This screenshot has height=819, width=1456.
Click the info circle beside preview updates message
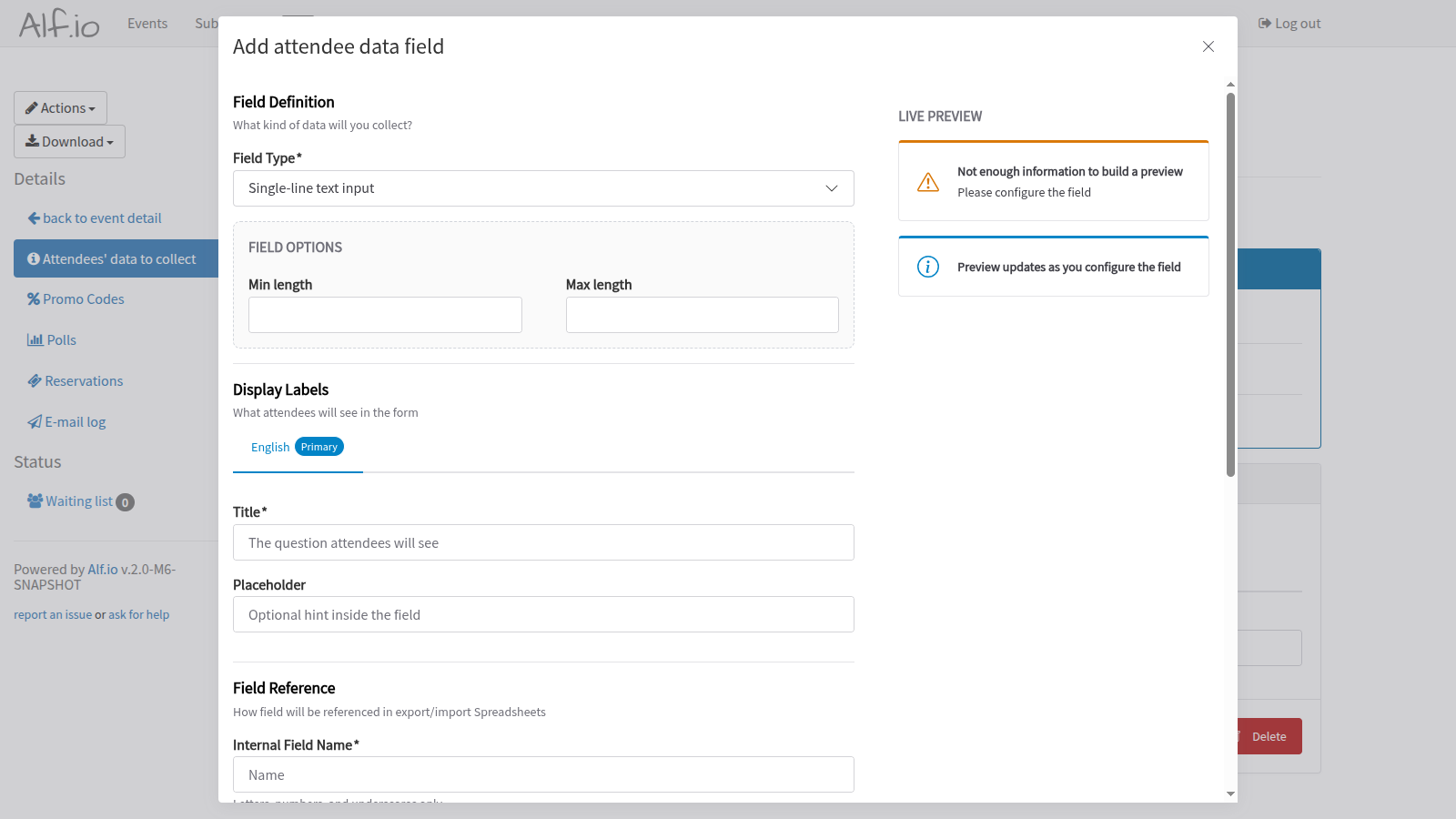[x=927, y=266]
